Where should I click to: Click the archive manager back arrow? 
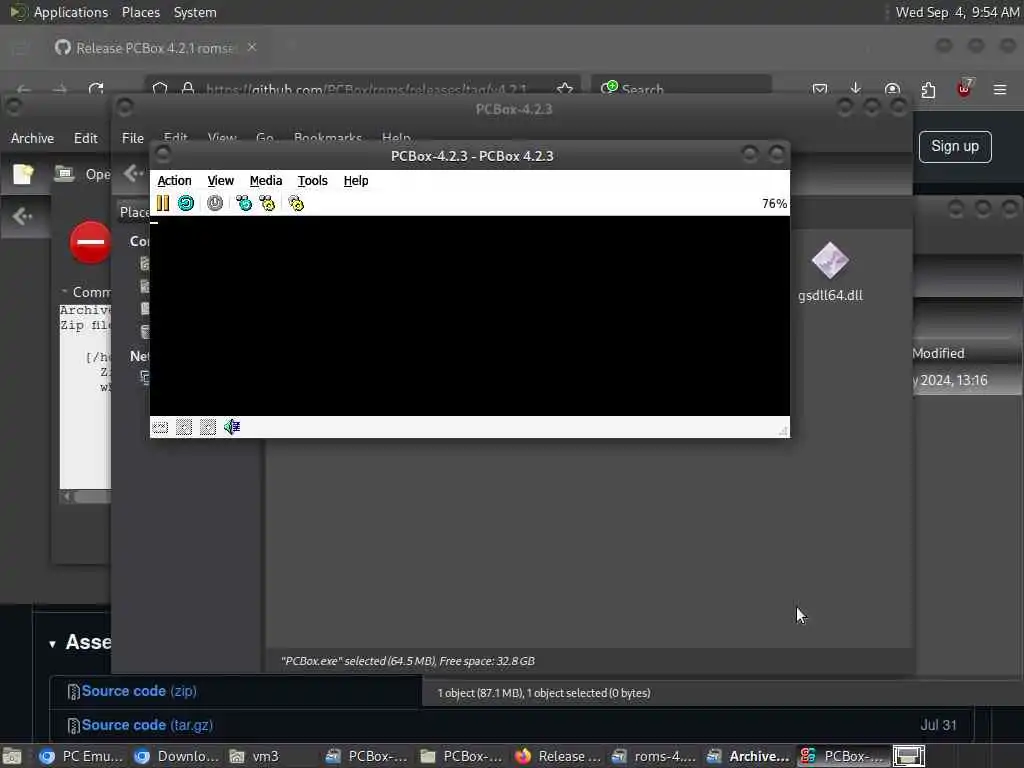(x=22, y=216)
